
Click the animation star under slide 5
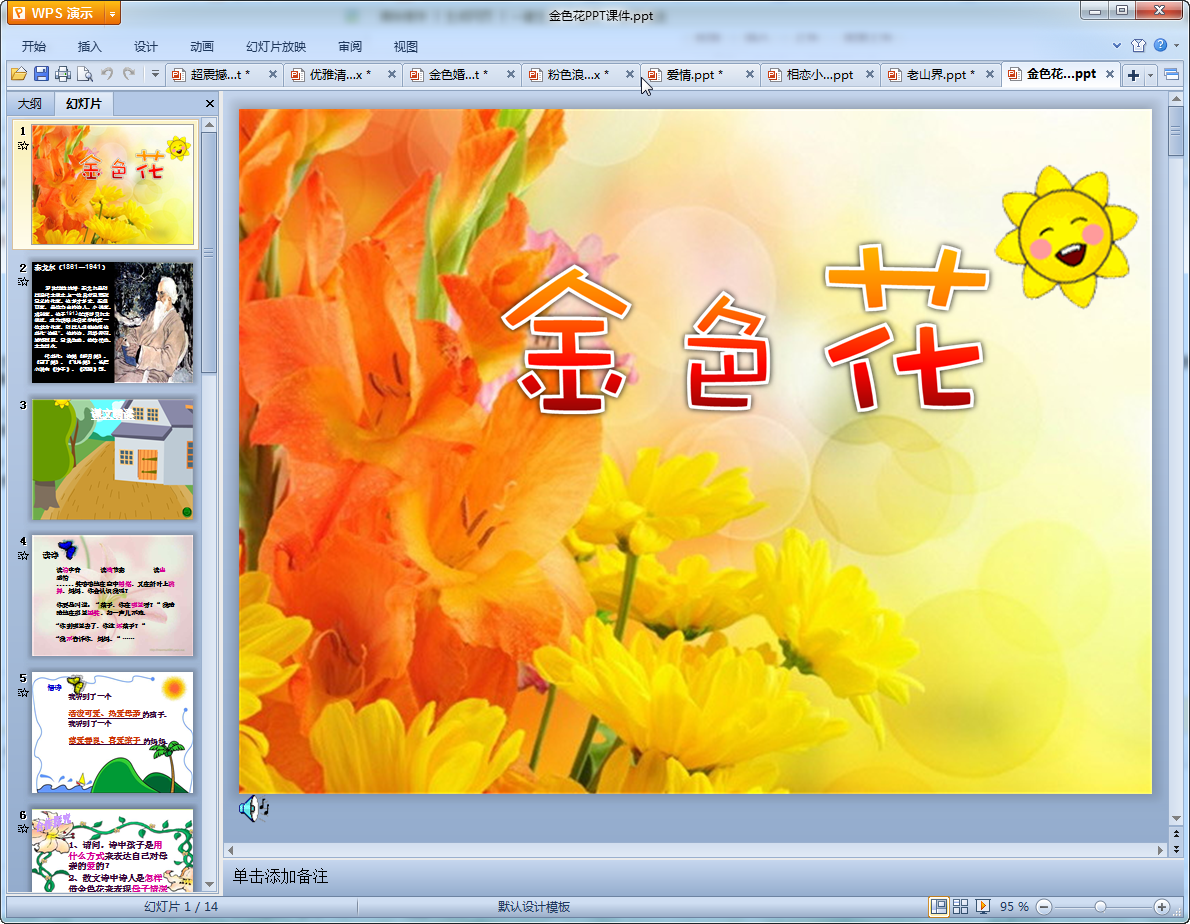[x=23, y=693]
